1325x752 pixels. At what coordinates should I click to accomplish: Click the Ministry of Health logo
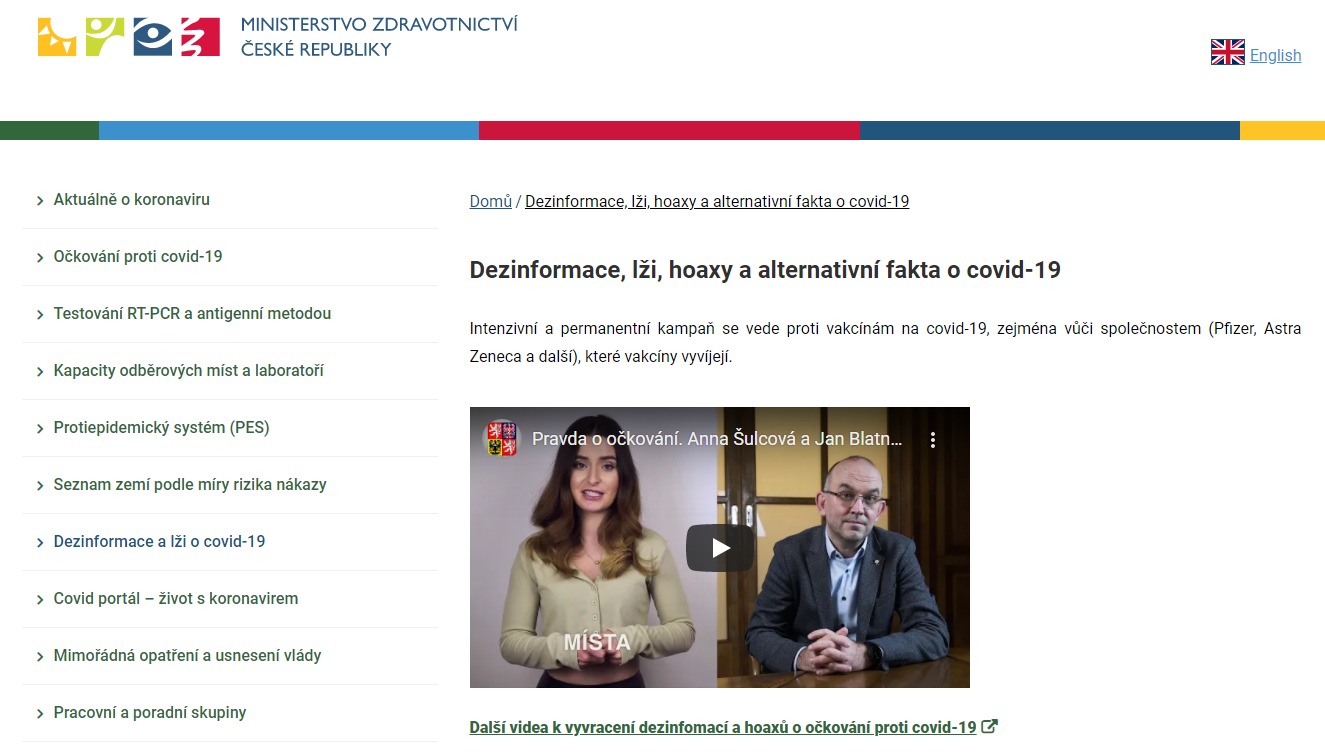coord(278,37)
